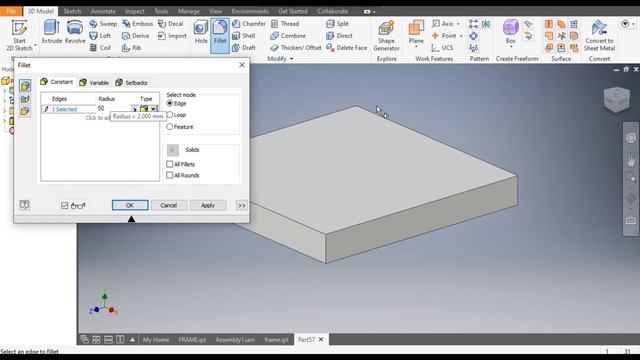The image size is (640, 360).
Task: Click Convert to Sheet Metal
Action: pyautogui.click(x=599, y=36)
